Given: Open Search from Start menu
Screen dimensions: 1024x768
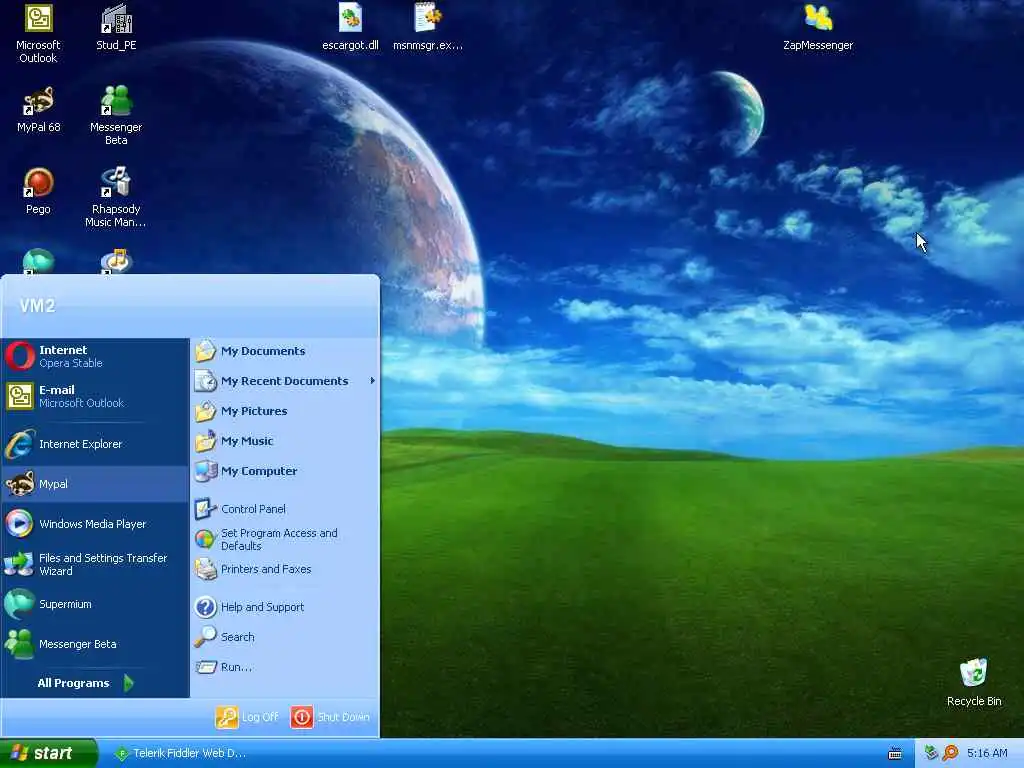Looking at the screenshot, I should tap(285, 637).
